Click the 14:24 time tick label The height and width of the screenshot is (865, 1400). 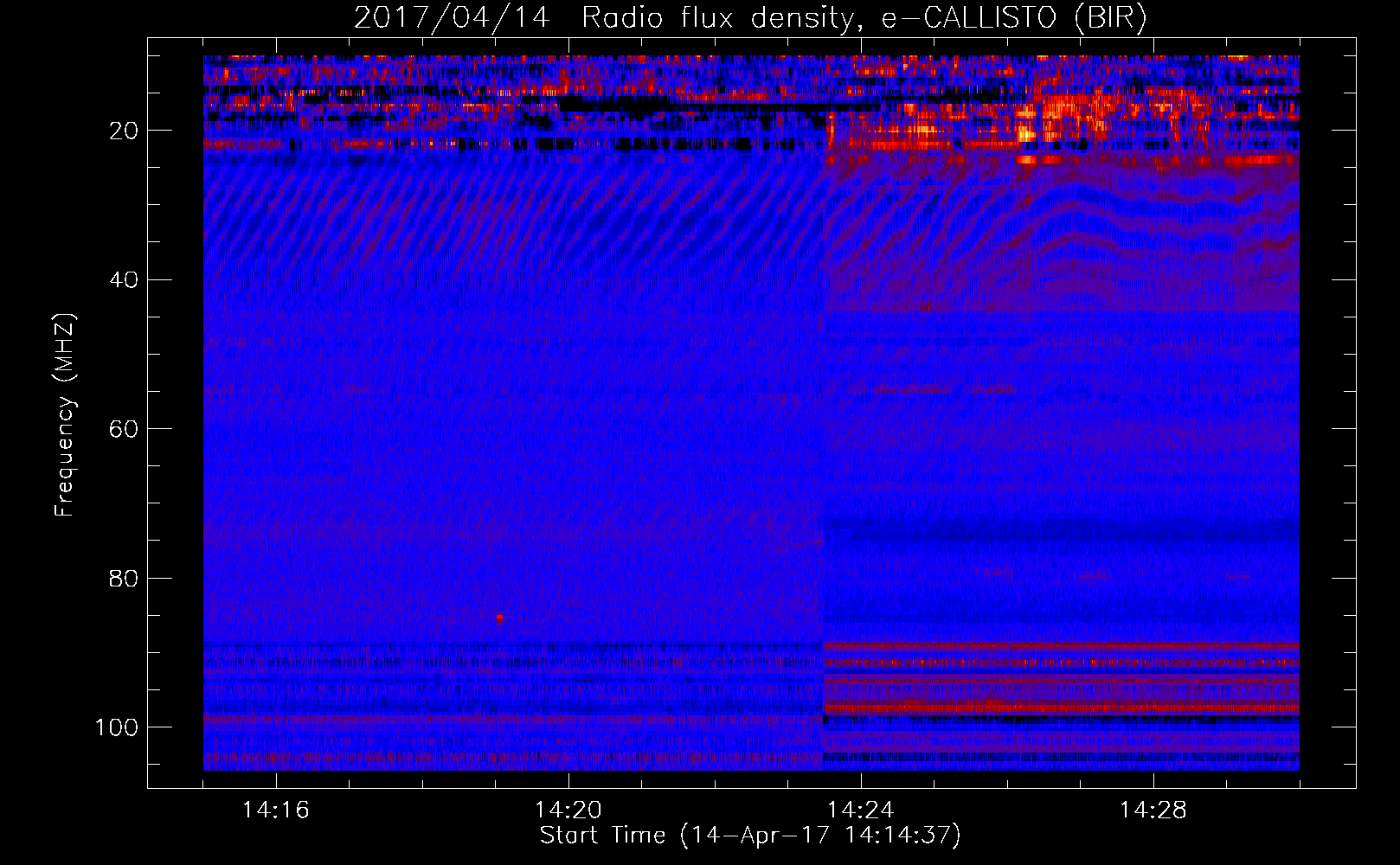click(861, 810)
